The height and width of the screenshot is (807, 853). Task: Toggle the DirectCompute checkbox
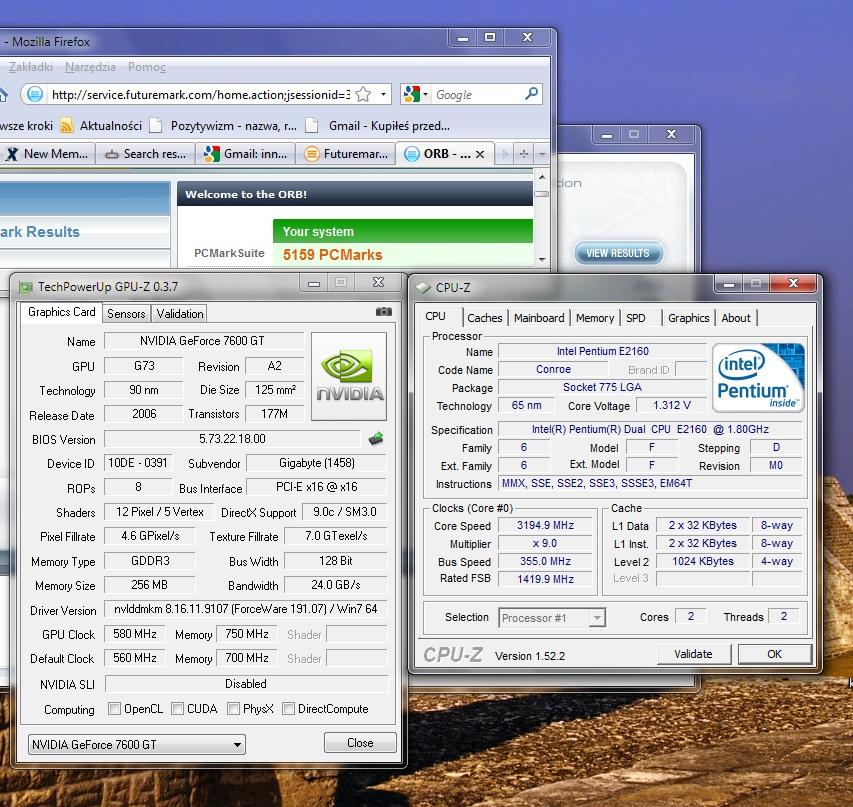(x=288, y=709)
